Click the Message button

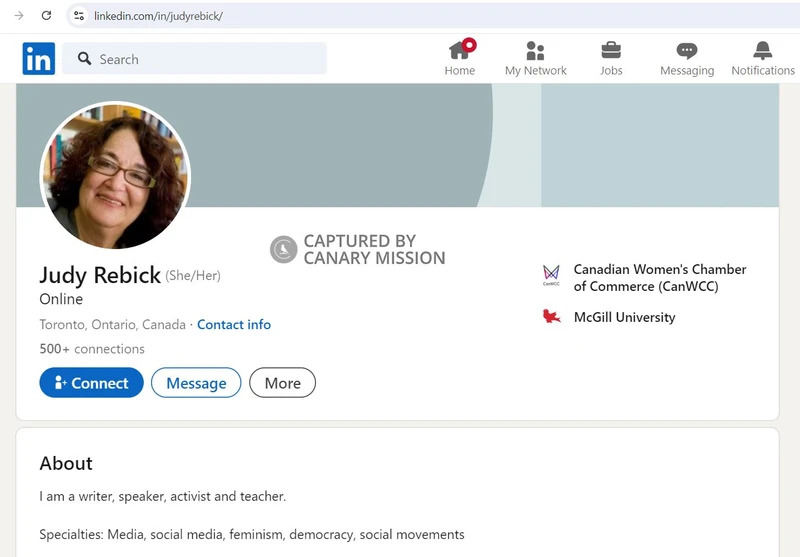(196, 383)
